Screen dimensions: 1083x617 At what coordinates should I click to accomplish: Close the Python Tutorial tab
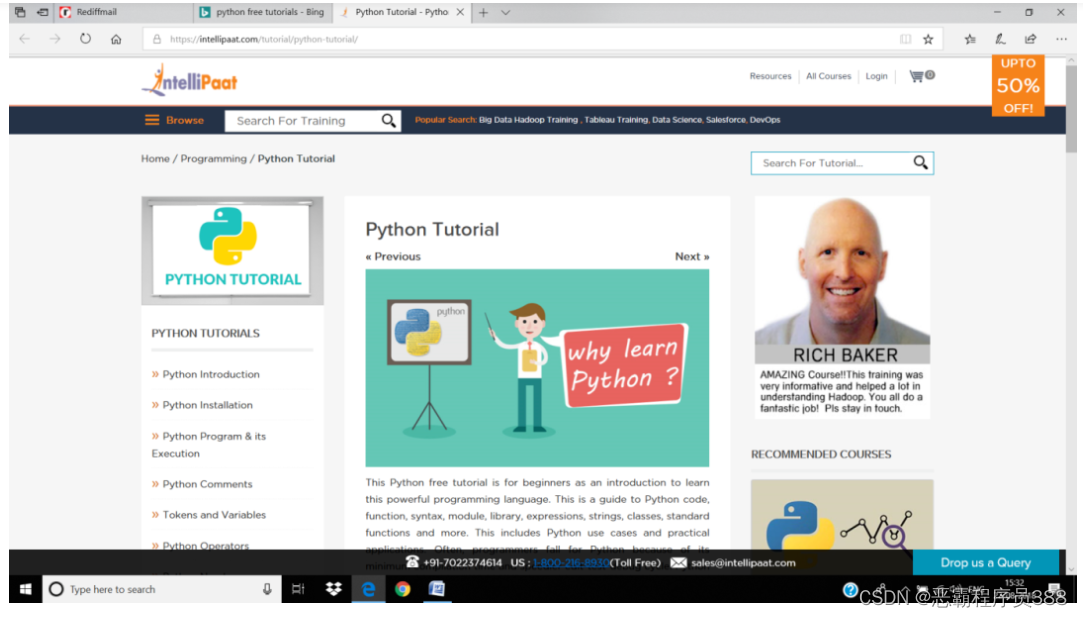coord(460,12)
